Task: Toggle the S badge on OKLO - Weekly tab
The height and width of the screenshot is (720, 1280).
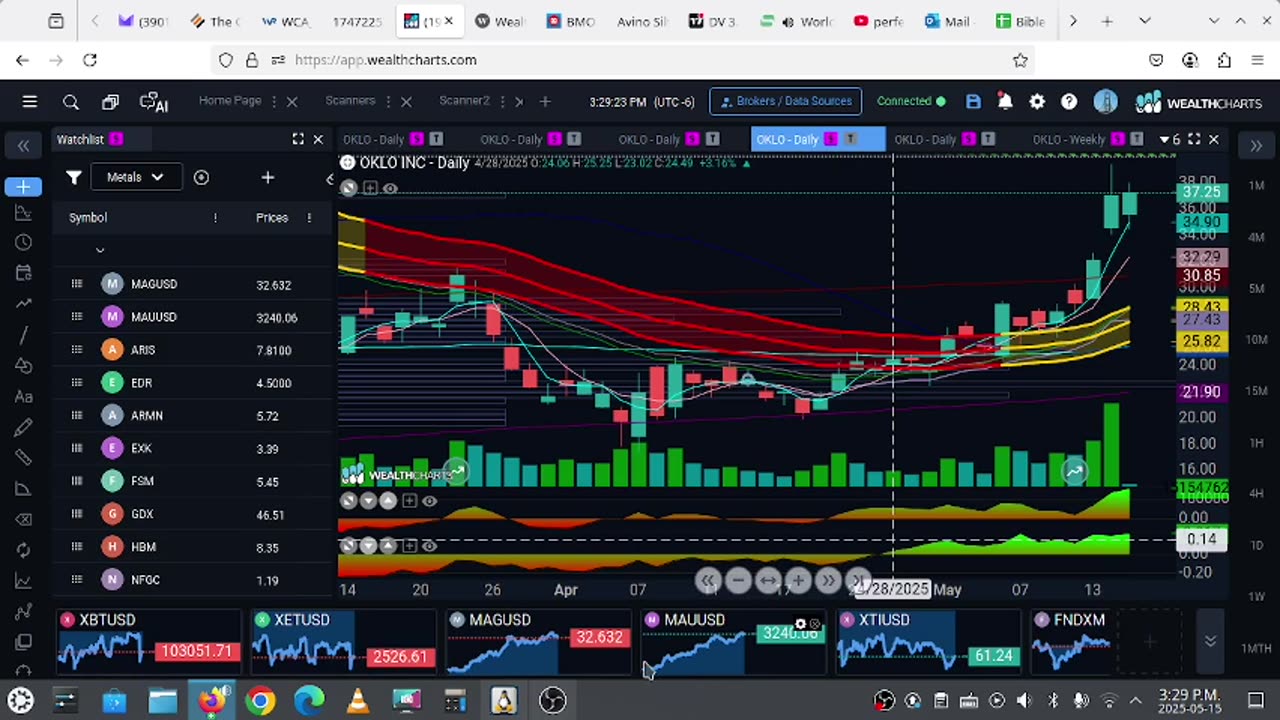Action: click(1118, 139)
